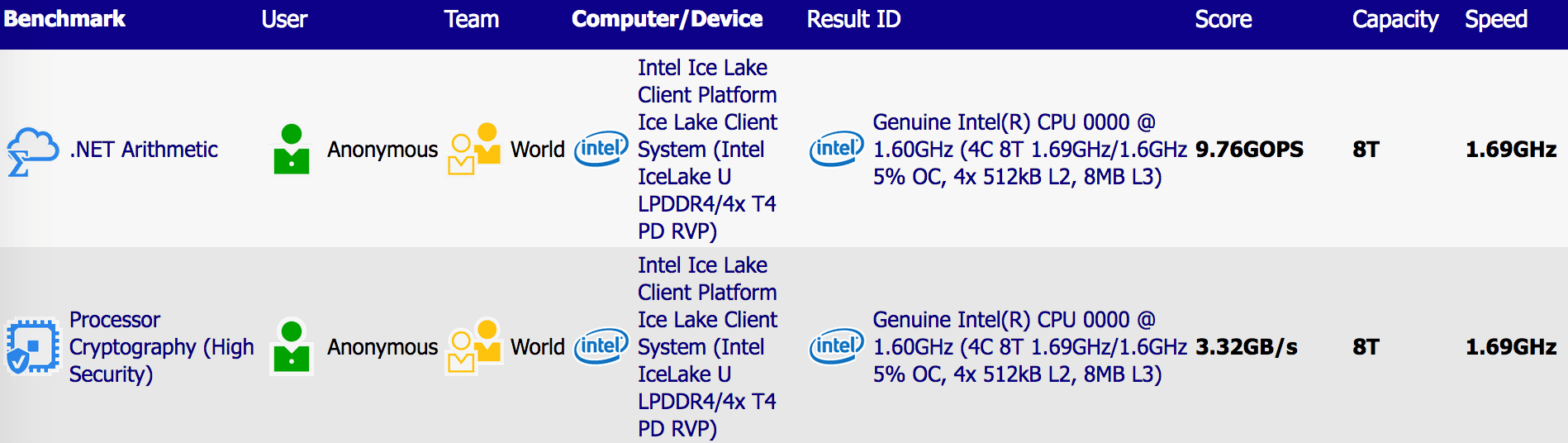Image resolution: width=1568 pixels, height=443 pixels.
Task: Click the Computer/Device column header
Action: (x=667, y=19)
